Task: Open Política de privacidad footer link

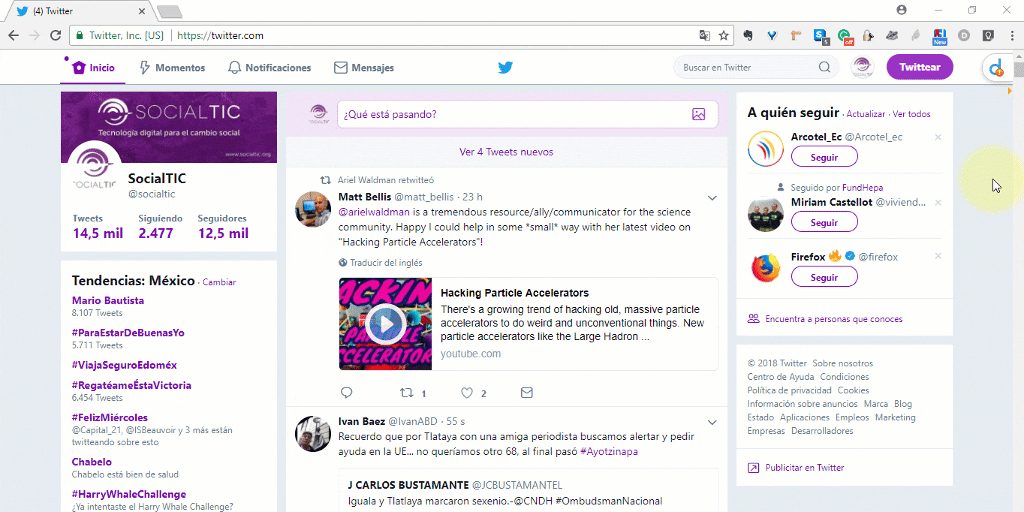Action: [790, 391]
